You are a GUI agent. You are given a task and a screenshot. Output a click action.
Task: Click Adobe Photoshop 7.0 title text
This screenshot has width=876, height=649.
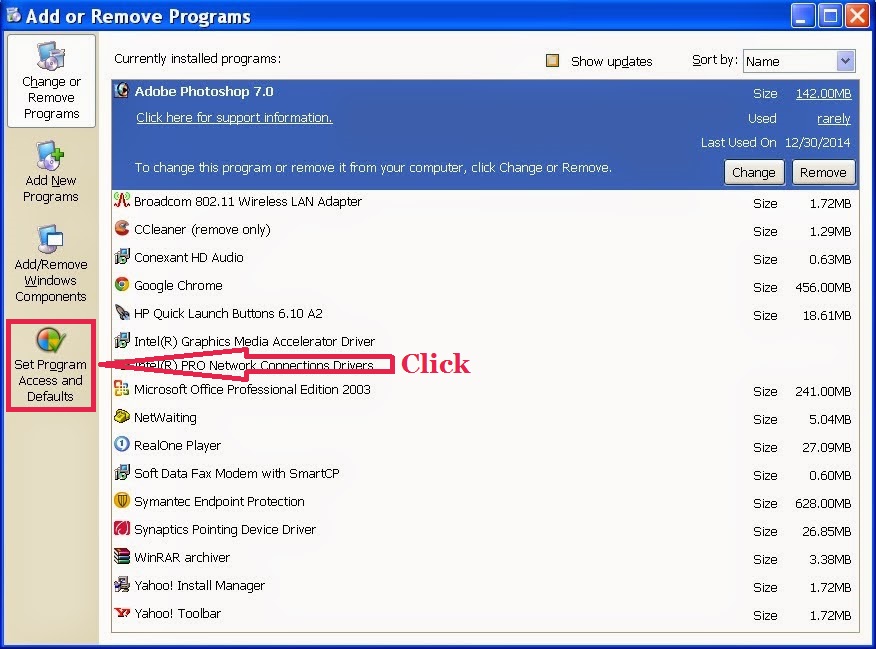click(x=204, y=92)
